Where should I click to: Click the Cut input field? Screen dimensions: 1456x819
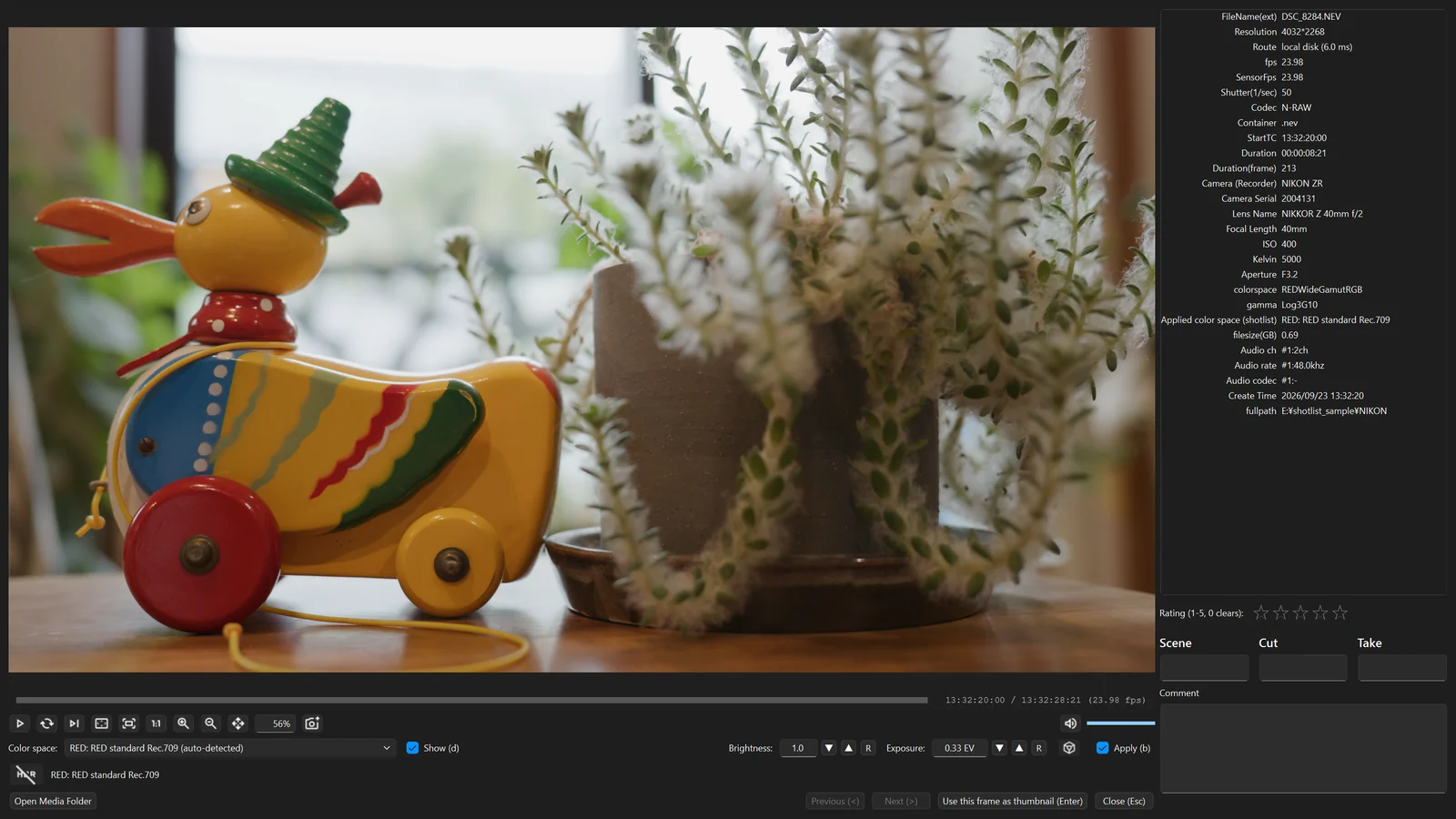(1303, 667)
